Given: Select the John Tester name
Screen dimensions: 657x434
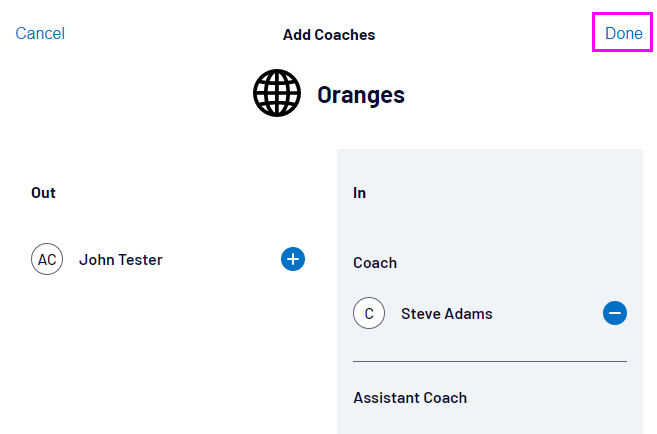Looking at the screenshot, I should pos(121,260).
